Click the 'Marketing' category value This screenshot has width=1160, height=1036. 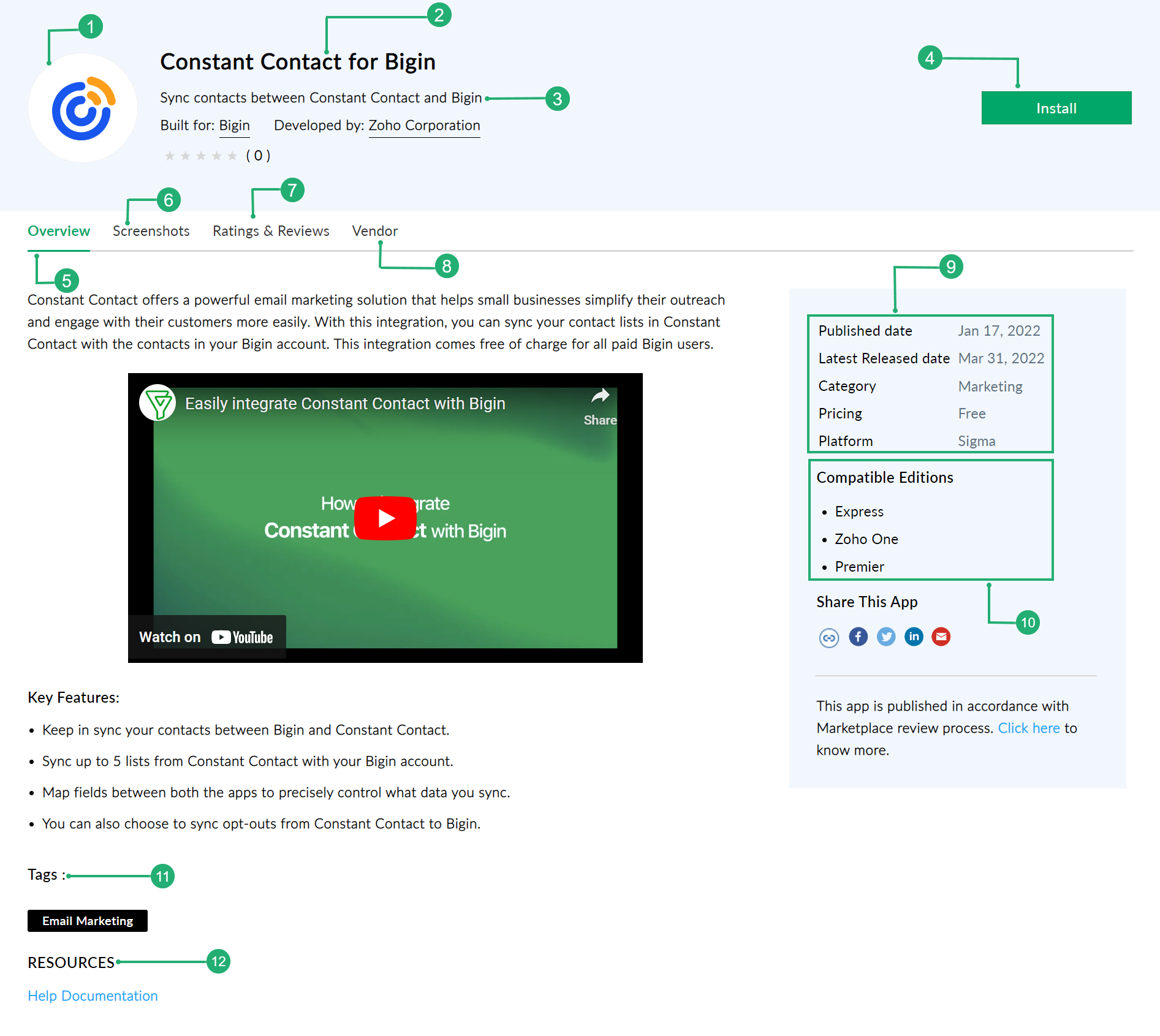coord(990,387)
